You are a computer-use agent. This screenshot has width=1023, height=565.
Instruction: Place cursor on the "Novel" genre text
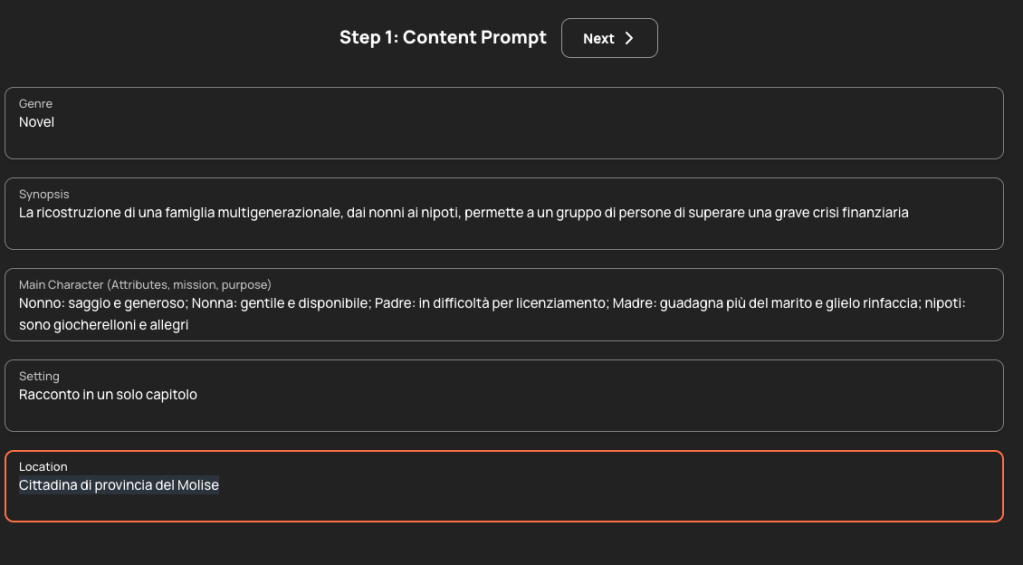36,122
